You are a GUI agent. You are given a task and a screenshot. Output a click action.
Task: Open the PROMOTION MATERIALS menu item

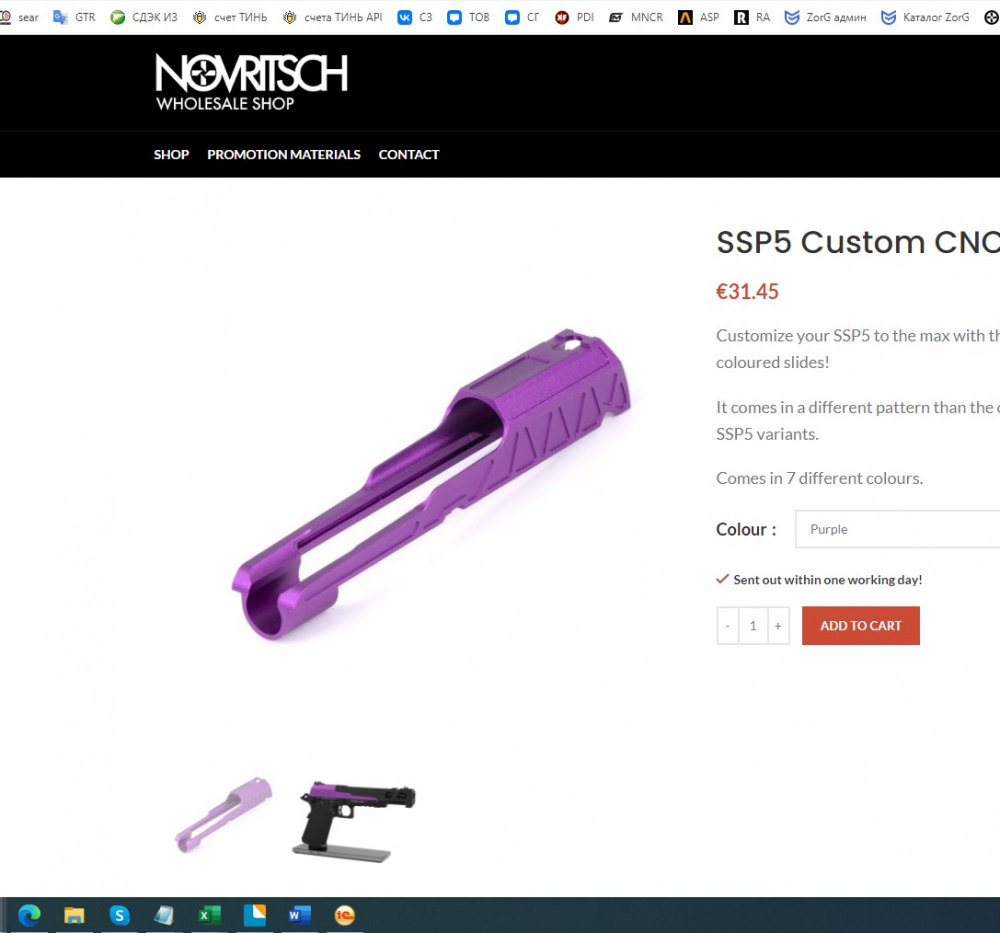(284, 154)
